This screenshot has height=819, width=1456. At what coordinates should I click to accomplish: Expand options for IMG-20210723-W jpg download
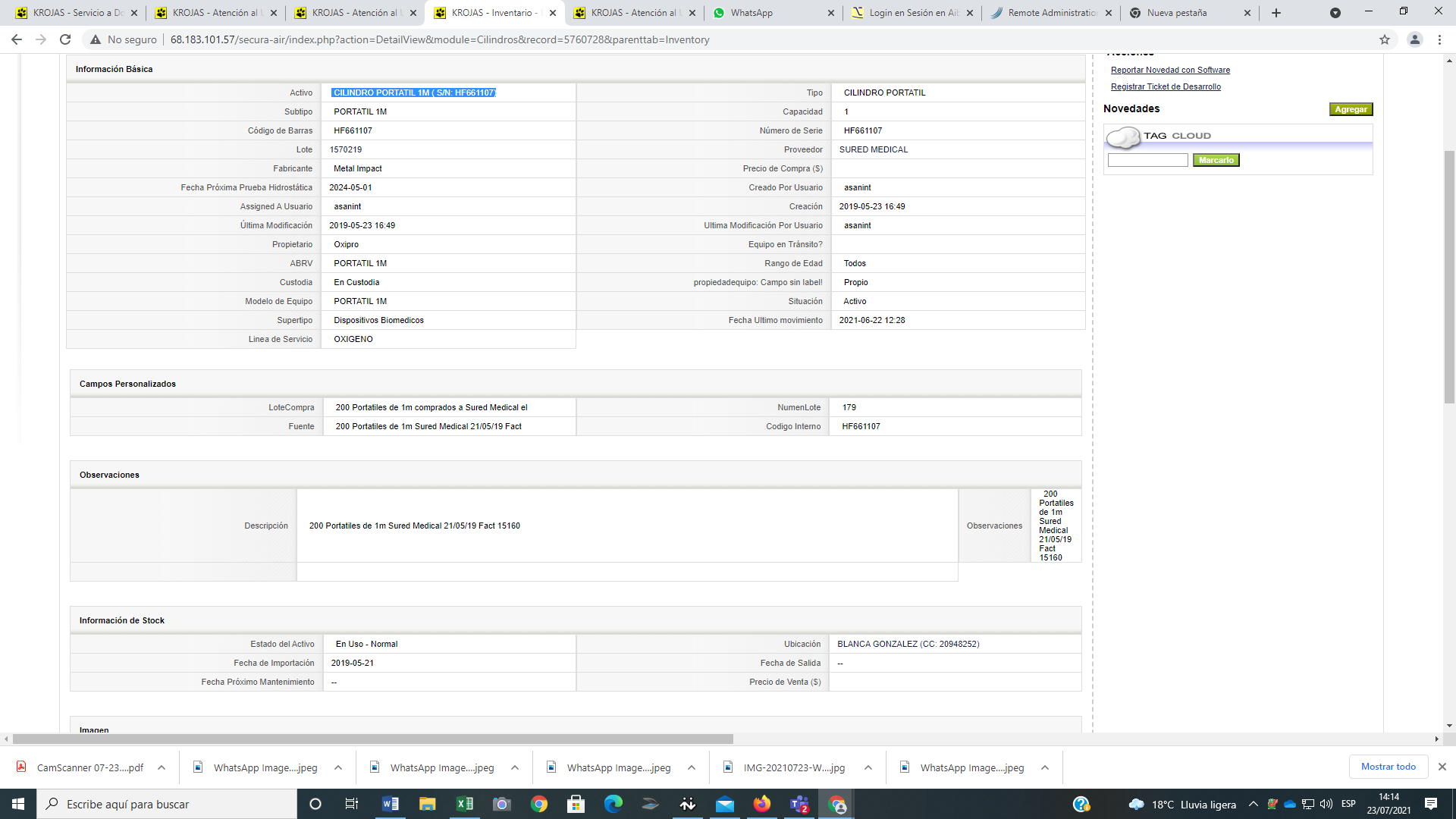click(868, 767)
